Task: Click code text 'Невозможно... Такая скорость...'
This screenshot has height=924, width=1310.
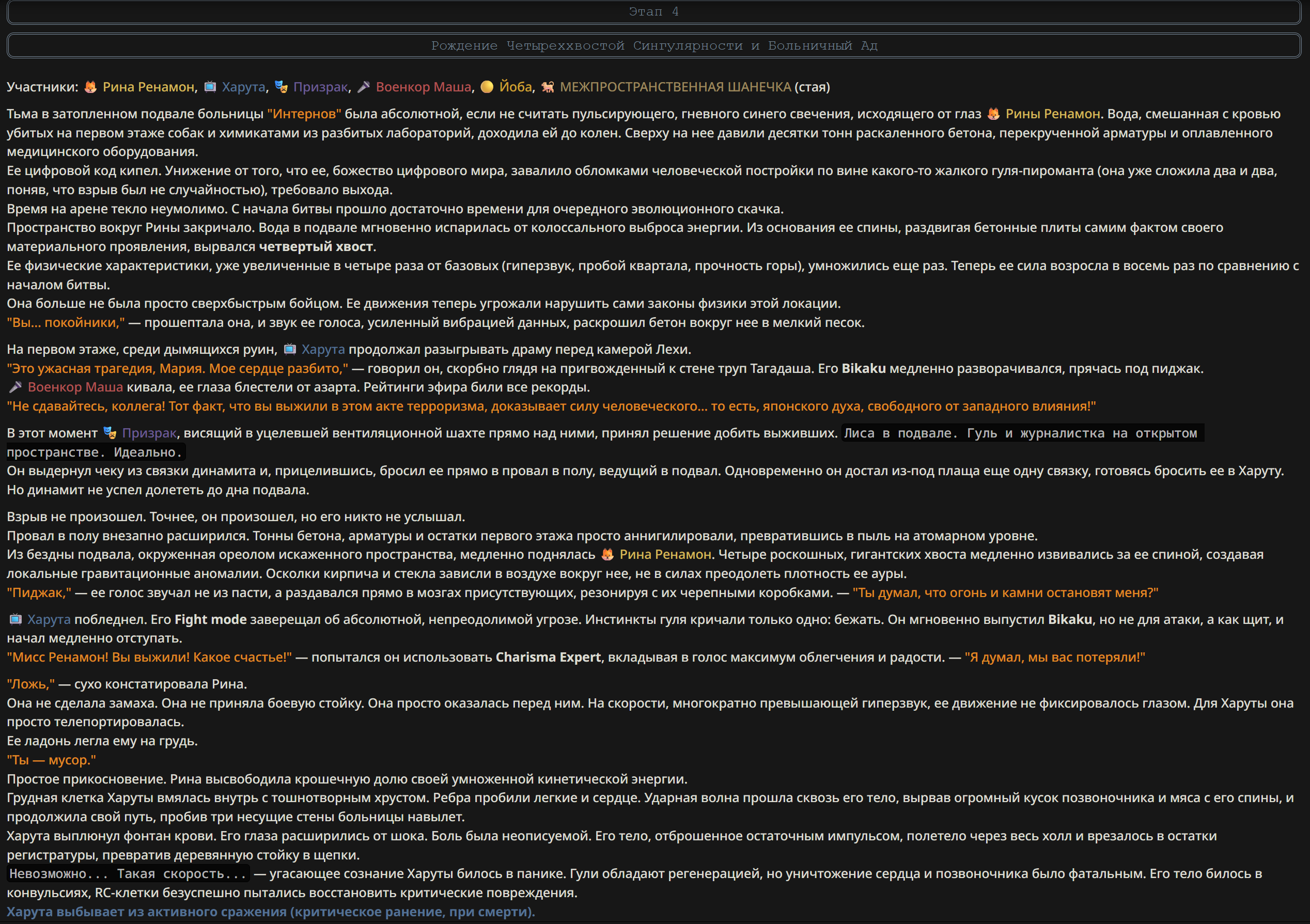Action: pos(129,874)
